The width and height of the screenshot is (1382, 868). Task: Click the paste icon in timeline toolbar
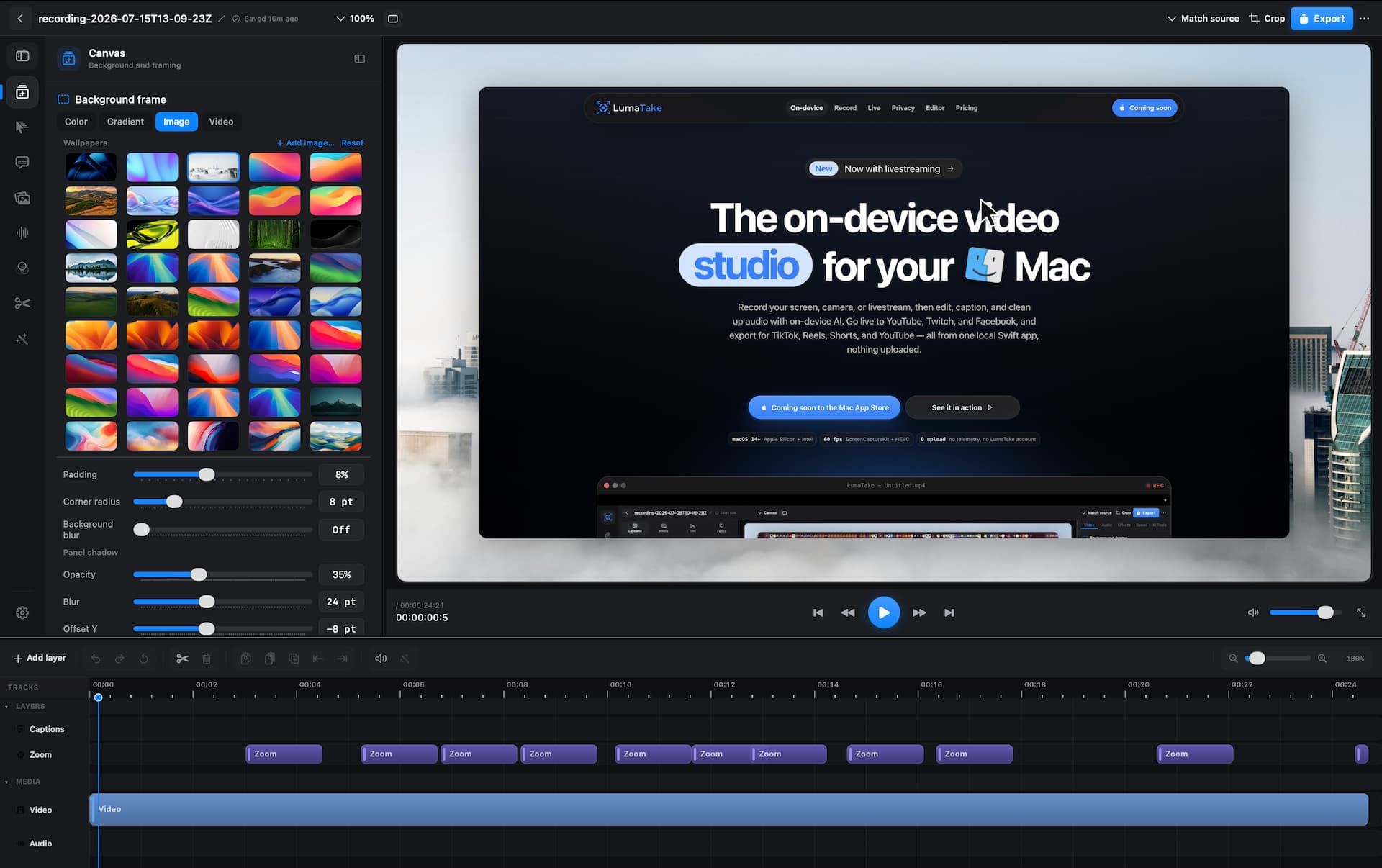[x=270, y=659]
